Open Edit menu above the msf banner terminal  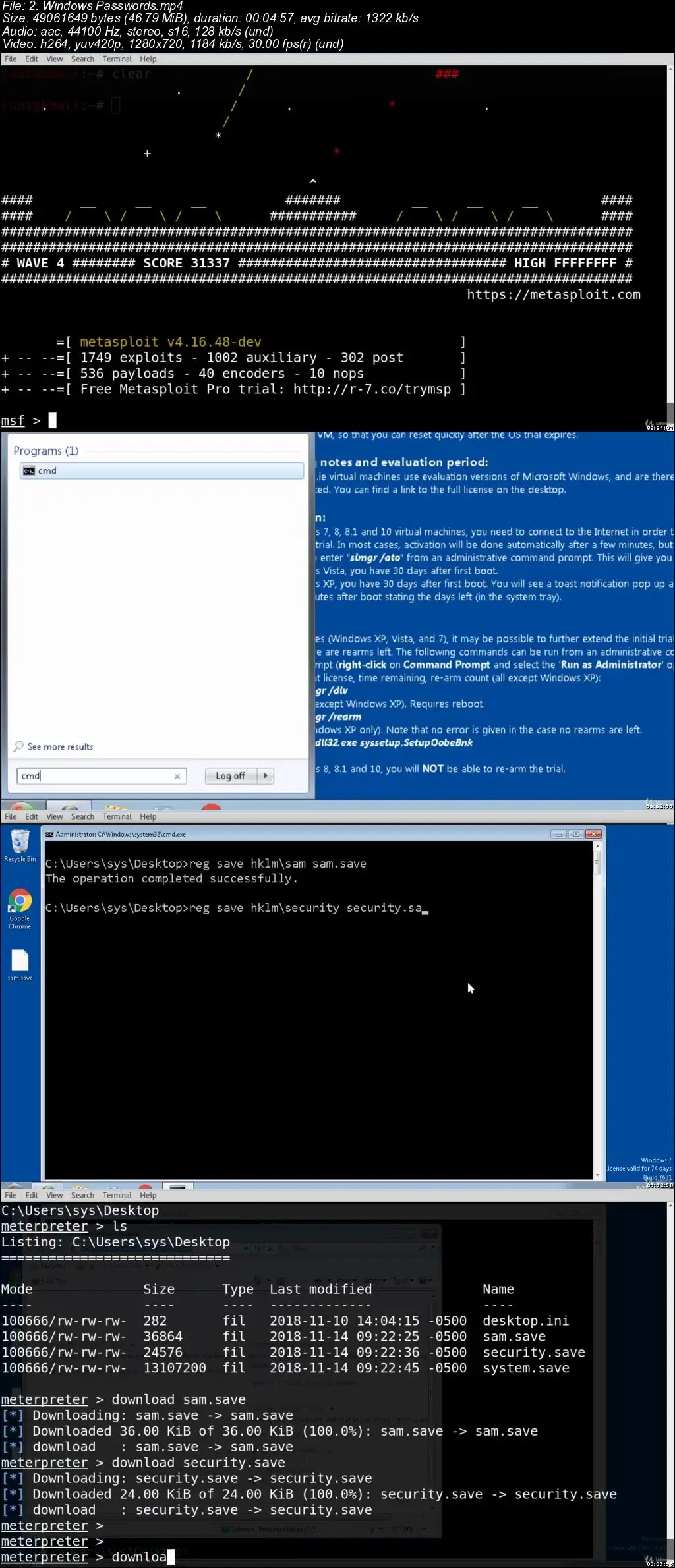(32, 59)
